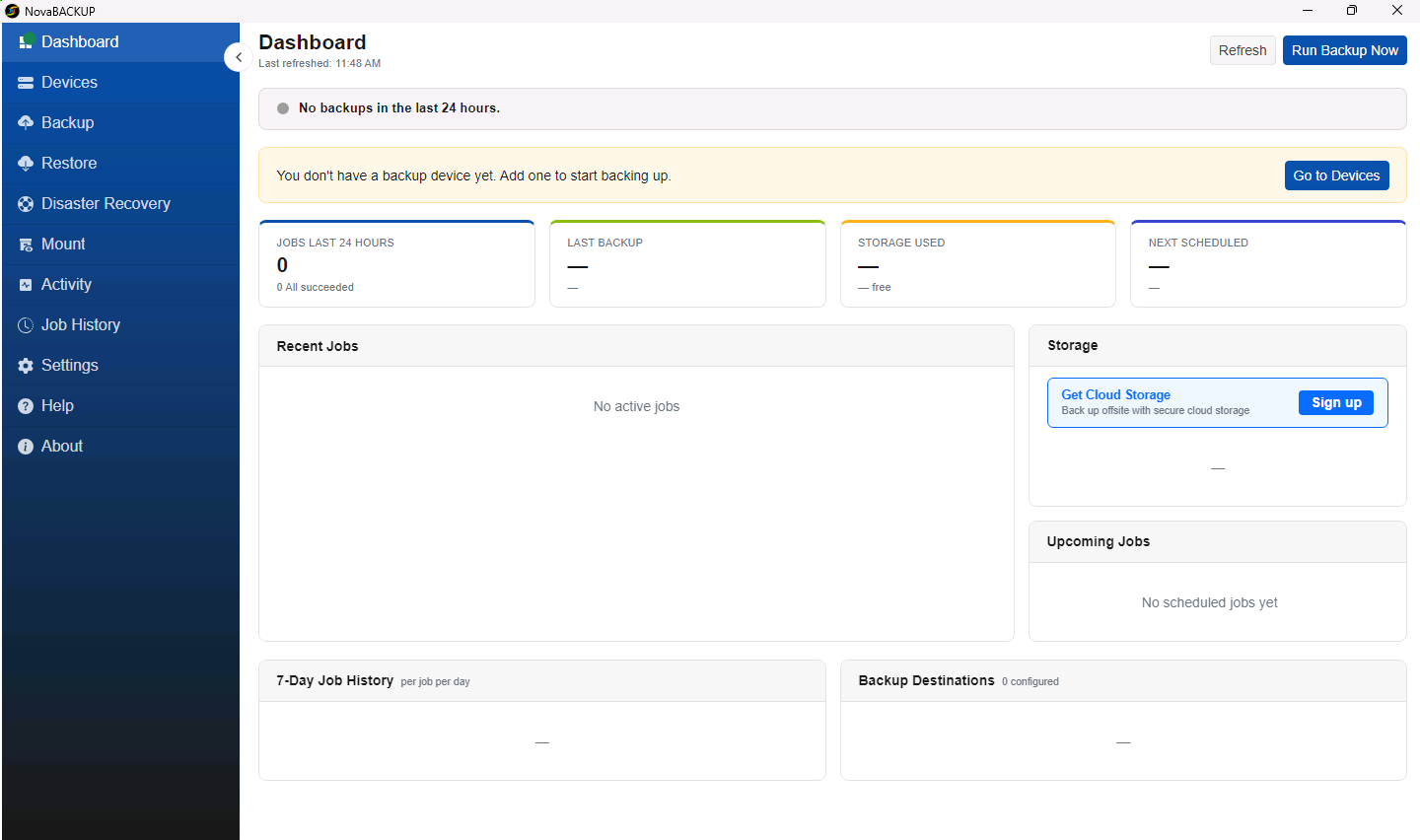Select the Last Backup card
Viewport: 1420px width, 840px height.
[x=687, y=264]
